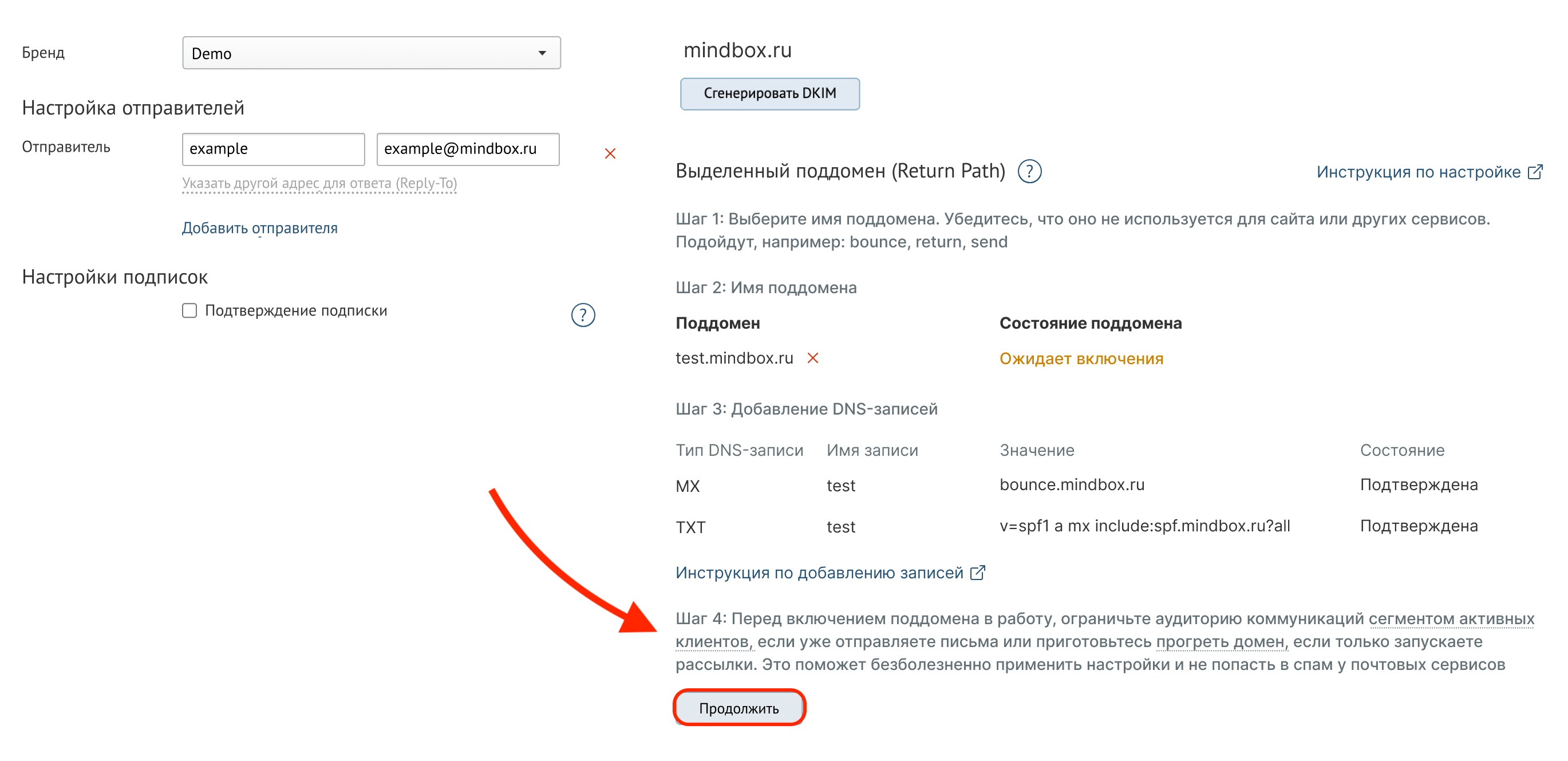Remove the example sender with red X
Viewport: 1568px width, 761px height.
pyautogui.click(x=610, y=153)
